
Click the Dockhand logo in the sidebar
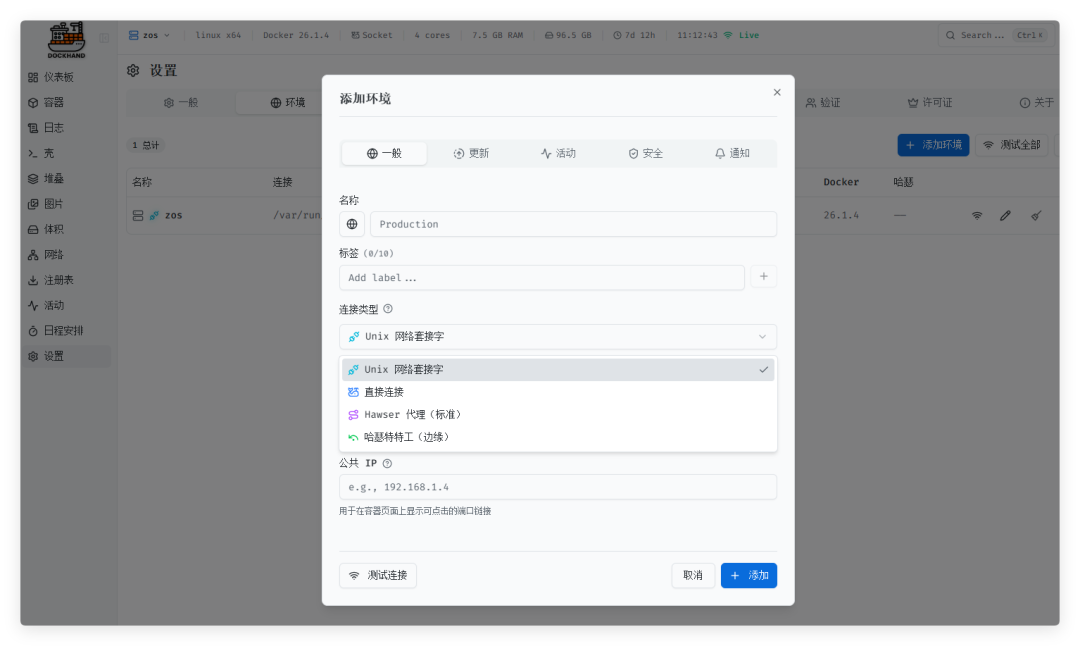click(x=66, y=40)
